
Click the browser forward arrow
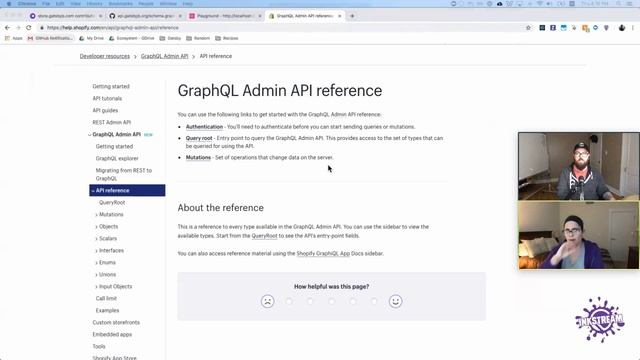(18, 28)
